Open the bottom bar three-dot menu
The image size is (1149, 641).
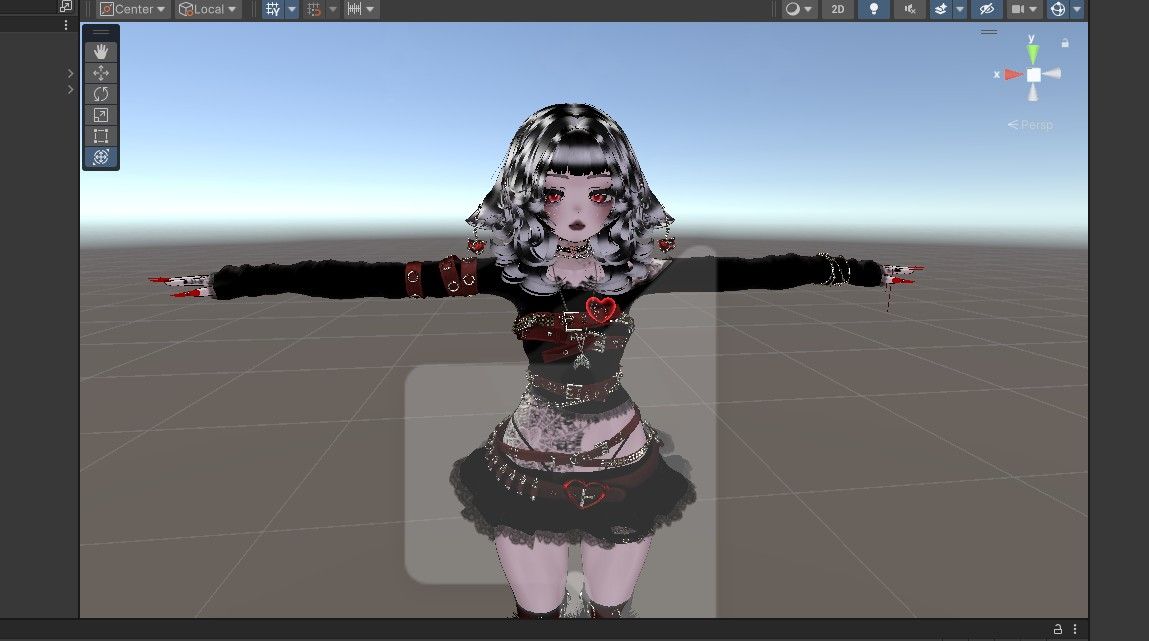tap(1075, 629)
